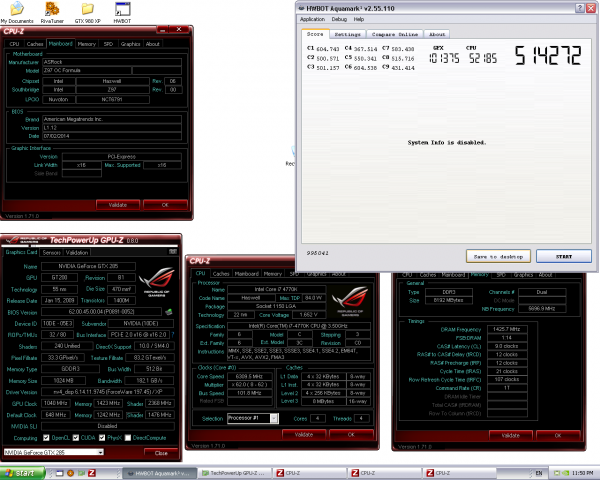This screenshot has height=480, width=600.
Task: Click the Save to desktop button
Action: pyautogui.click(x=498, y=256)
